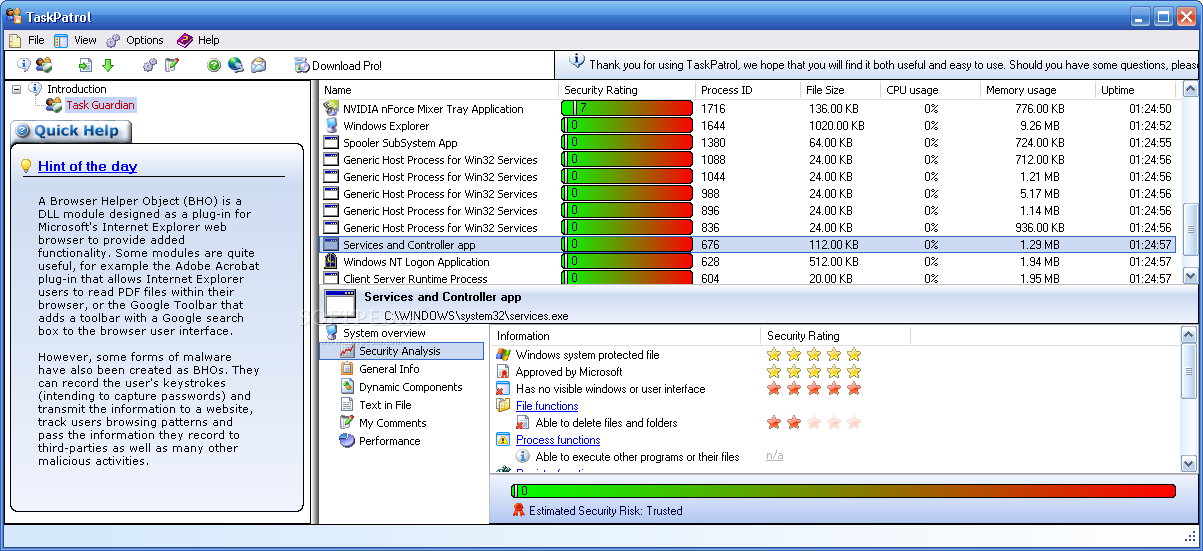
Task: Sort by Uptime column header
Action: [x=1139, y=90]
